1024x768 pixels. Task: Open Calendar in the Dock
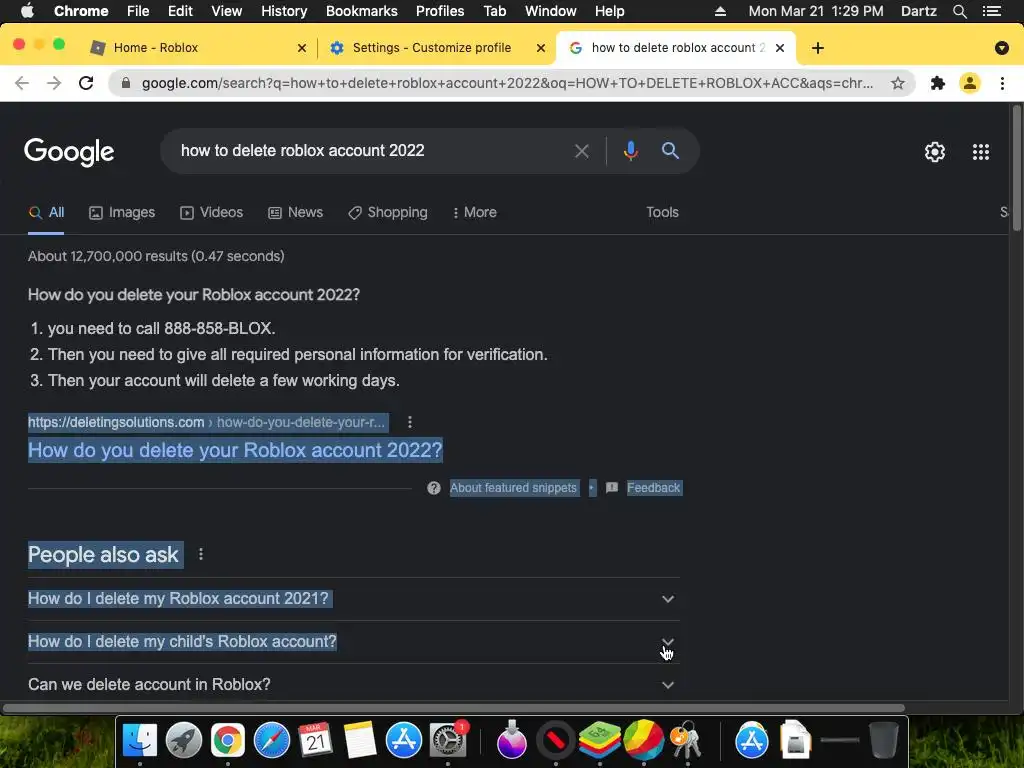point(315,740)
